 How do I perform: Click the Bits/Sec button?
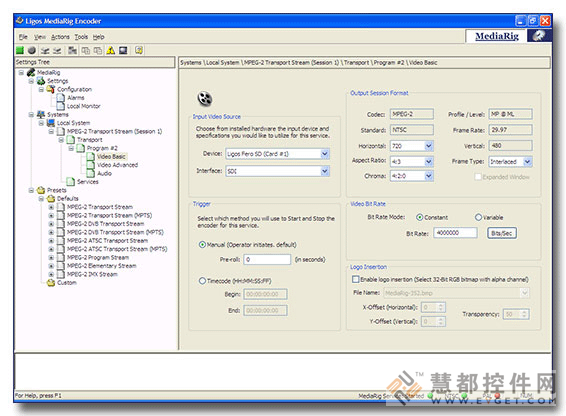pyautogui.click(x=502, y=233)
